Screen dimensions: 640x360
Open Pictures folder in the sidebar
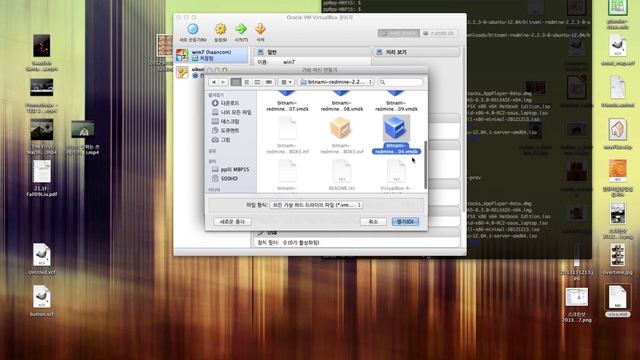click(221, 140)
